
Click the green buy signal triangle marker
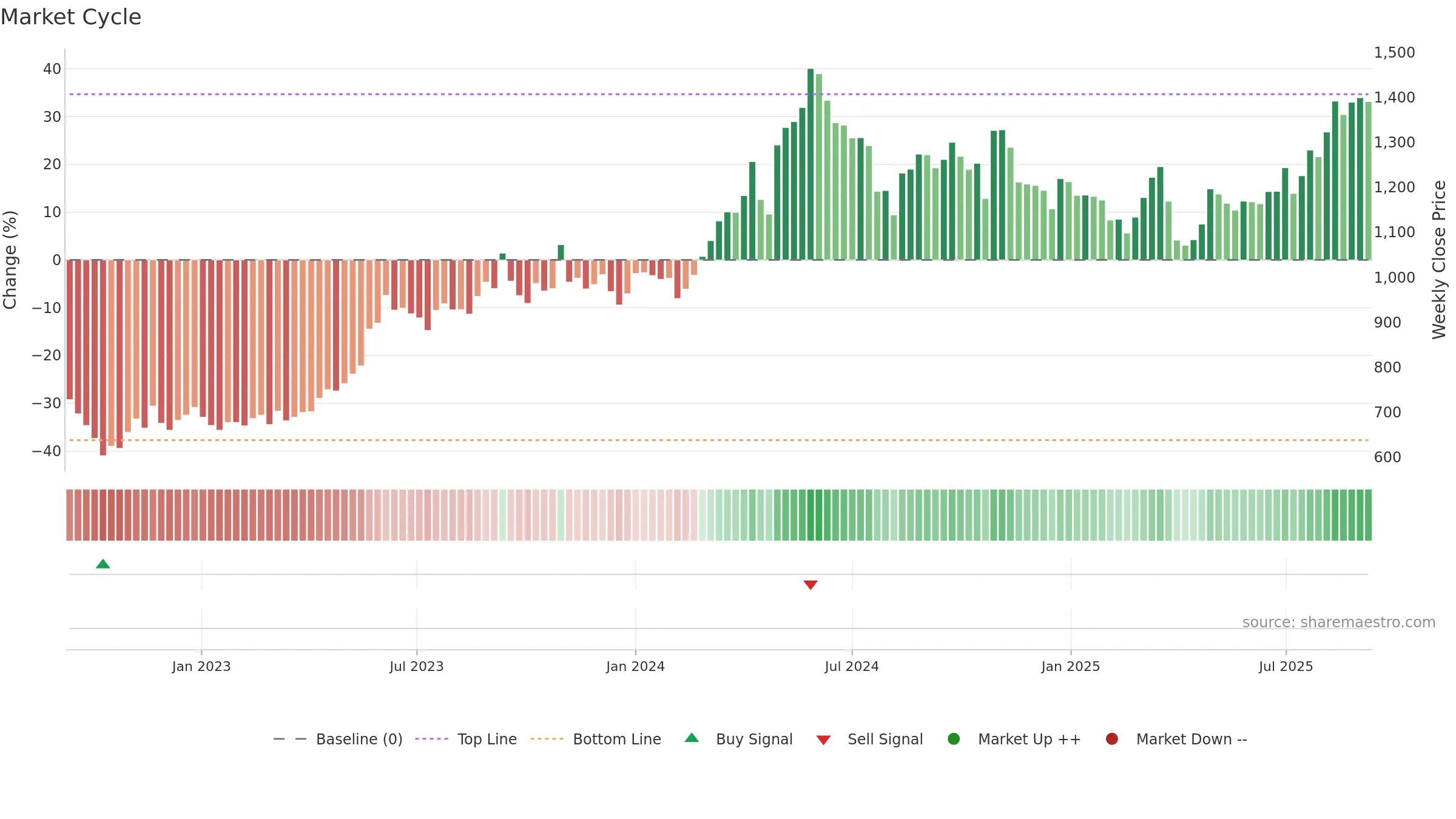pyautogui.click(x=103, y=564)
